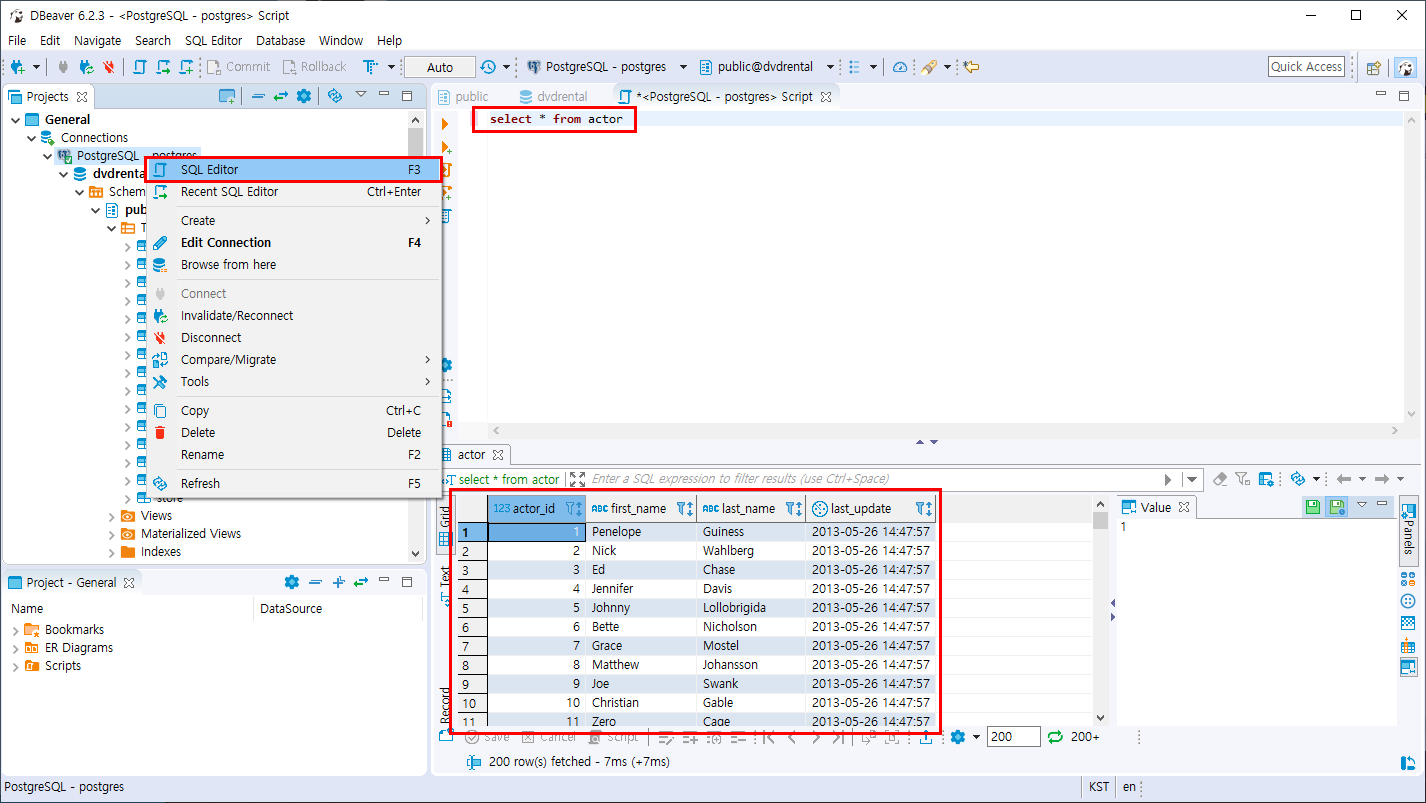
Task: Toggle the Auto commit mode button
Action: (x=440, y=67)
